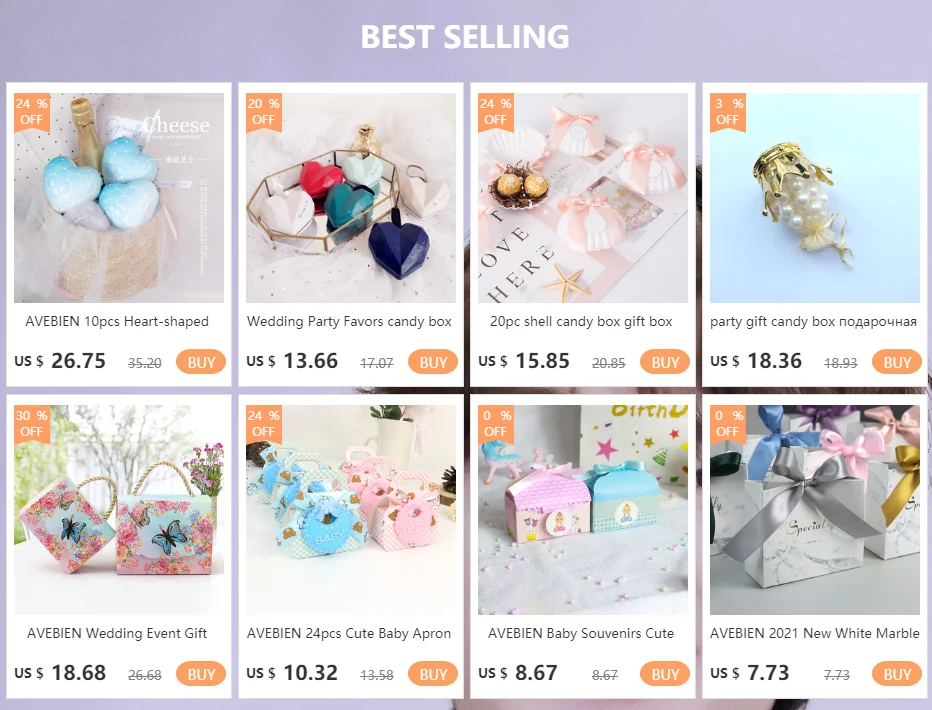Click BUY for AVEBIEN 10pcs Heart-shaped item
The height and width of the screenshot is (710, 932).
pos(201,362)
